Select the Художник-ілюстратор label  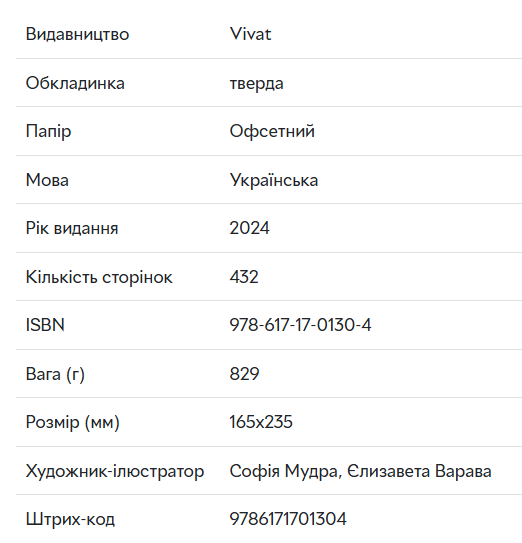click(x=115, y=471)
